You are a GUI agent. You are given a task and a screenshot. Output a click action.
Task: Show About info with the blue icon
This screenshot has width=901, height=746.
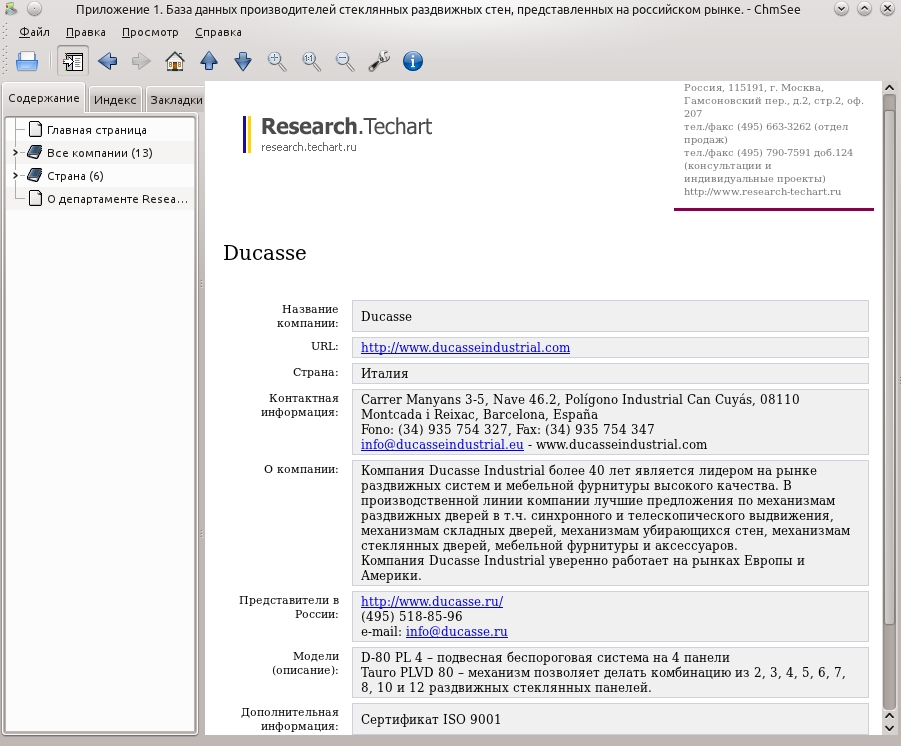pos(413,61)
